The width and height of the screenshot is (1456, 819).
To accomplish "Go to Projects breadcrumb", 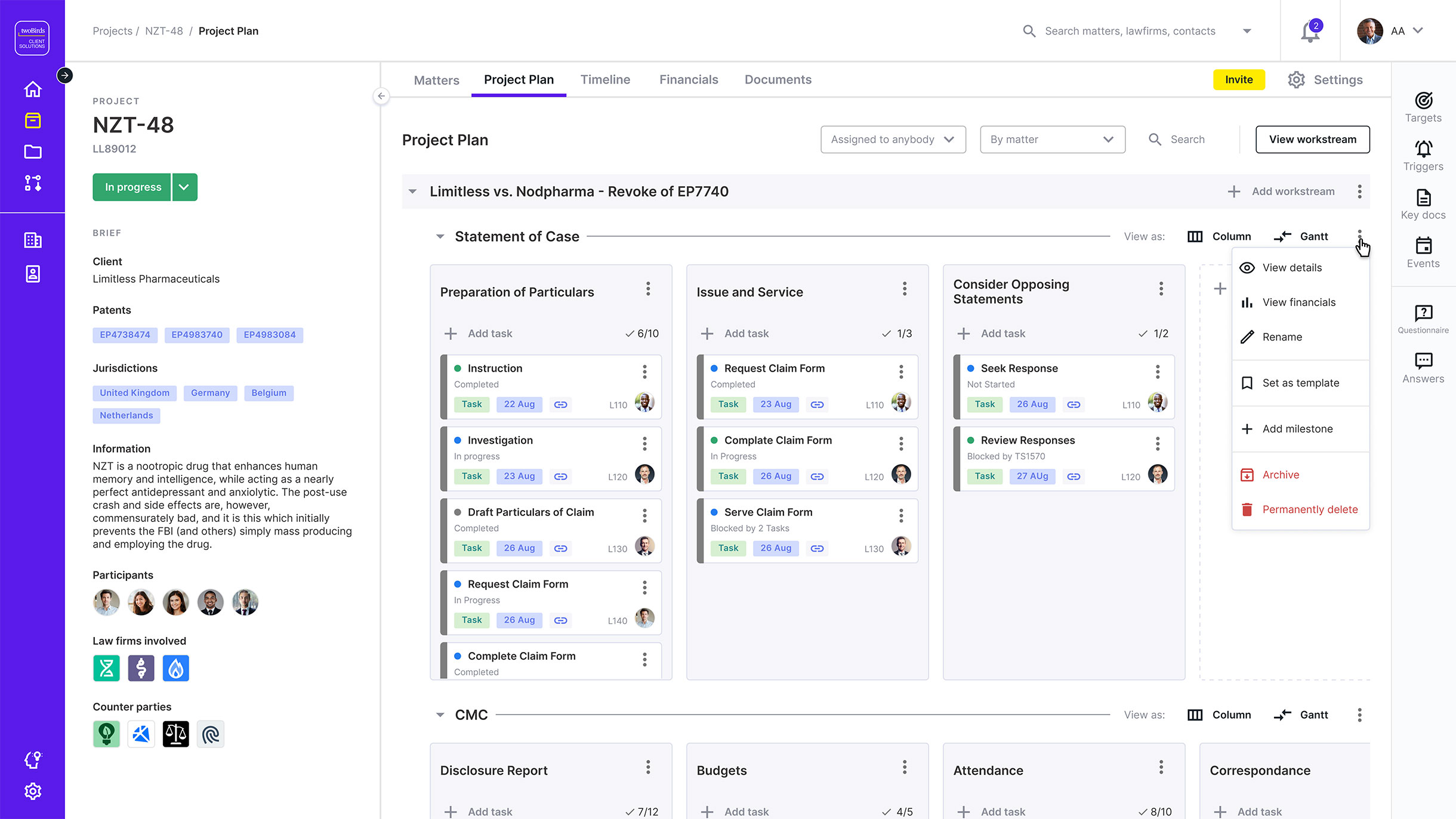I will coord(112,31).
